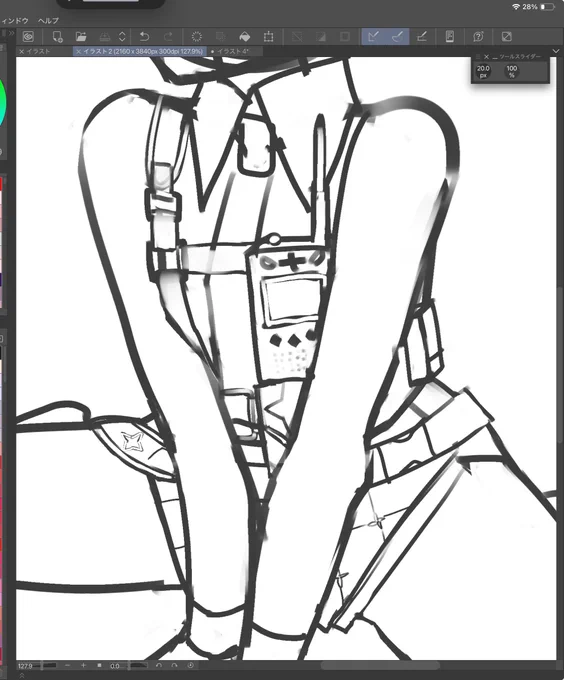Screen dimensions: 564x680
Task: Fit canvas to screen square button
Action: [99, 665]
